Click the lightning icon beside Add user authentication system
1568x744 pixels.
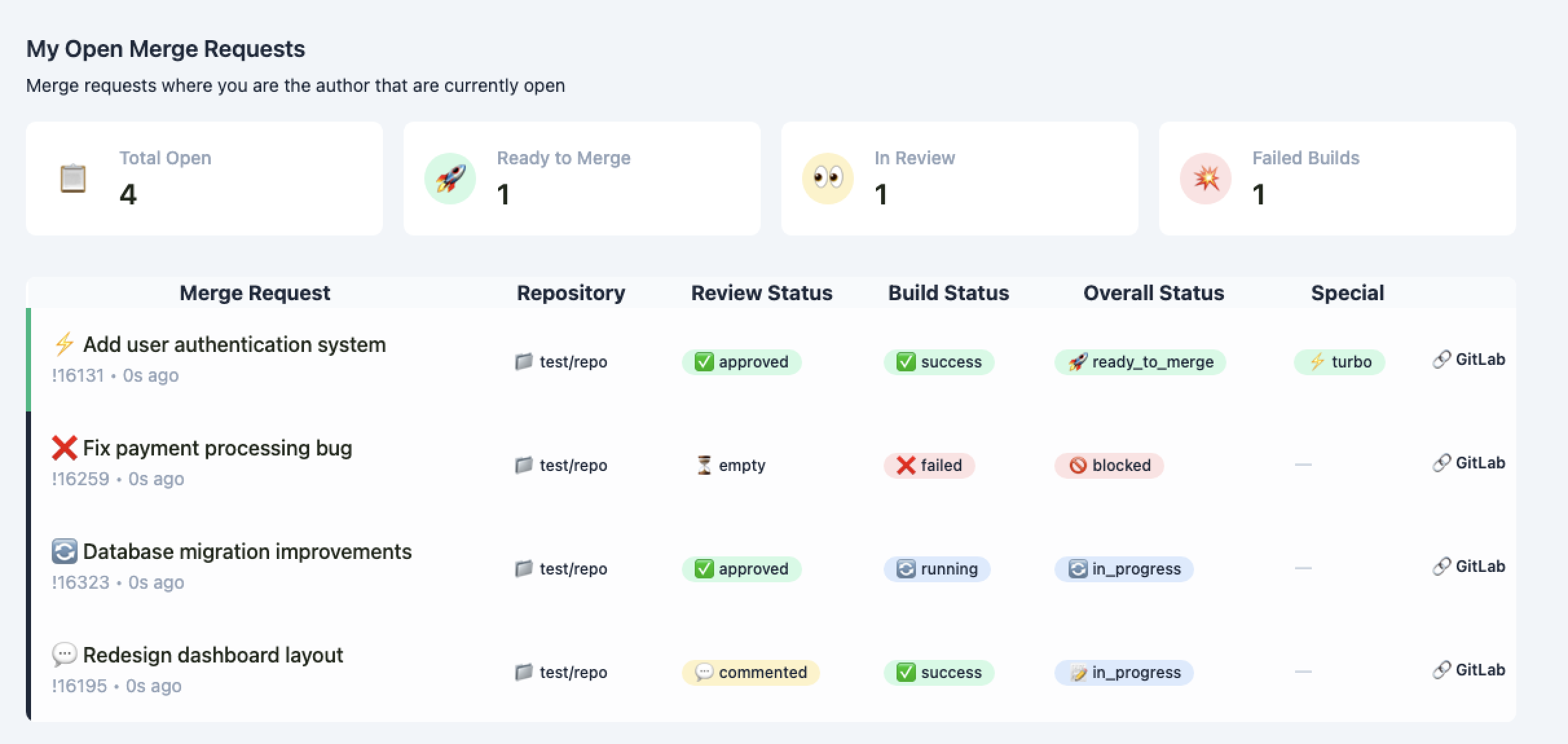pyautogui.click(x=63, y=344)
